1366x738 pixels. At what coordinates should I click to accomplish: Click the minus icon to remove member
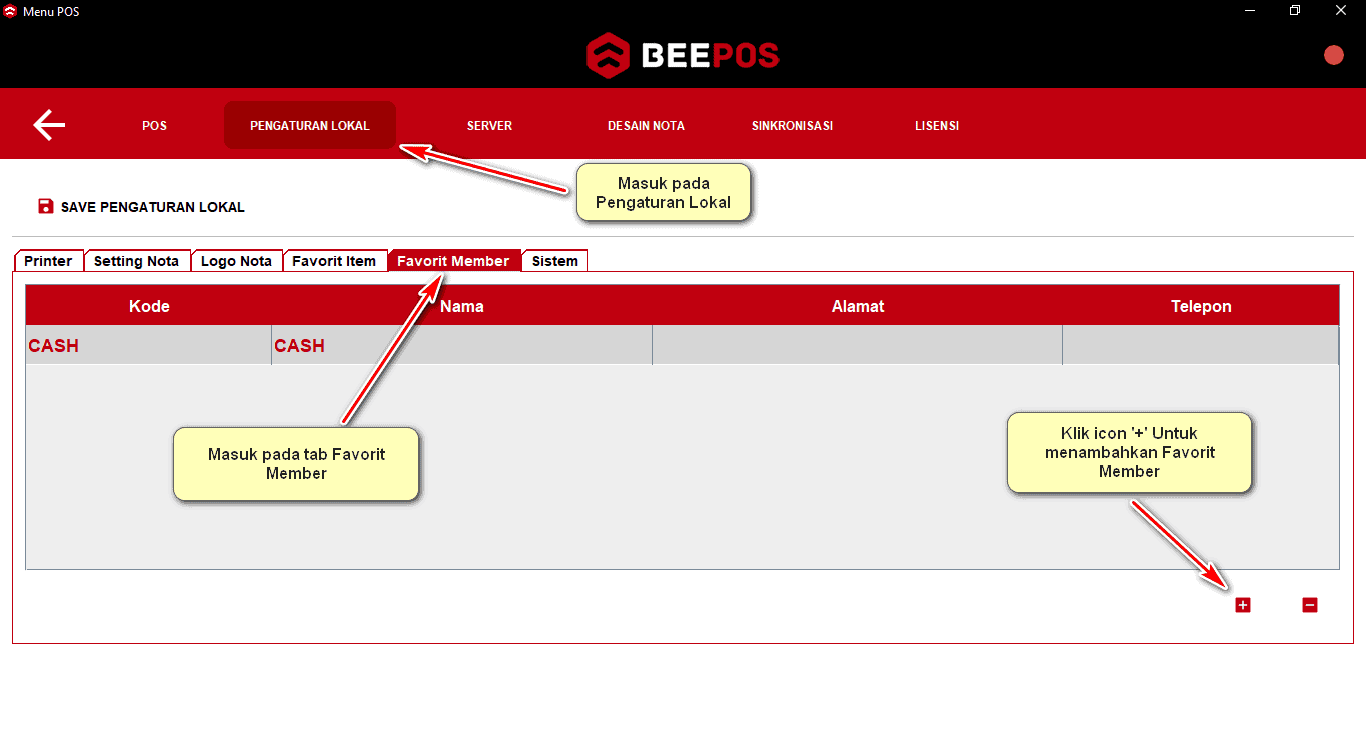(x=1309, y=605)
